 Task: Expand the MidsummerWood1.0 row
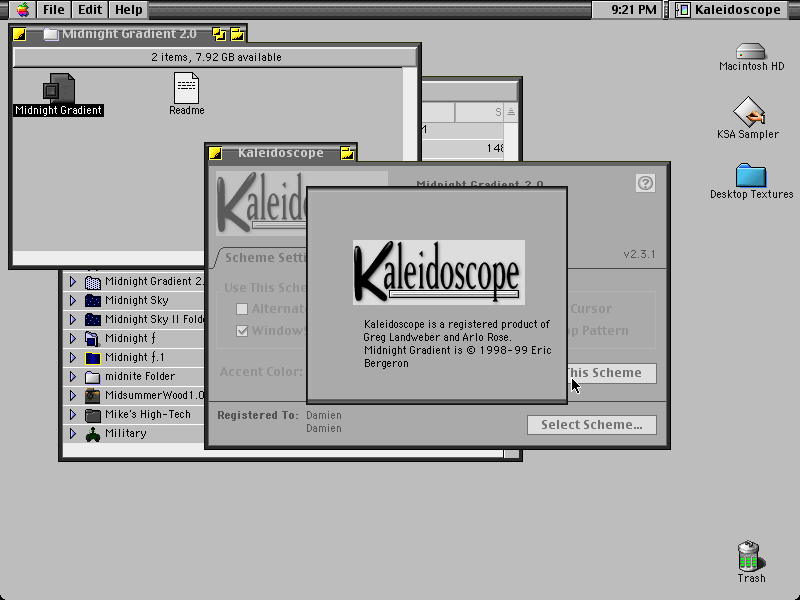[72, 395]
